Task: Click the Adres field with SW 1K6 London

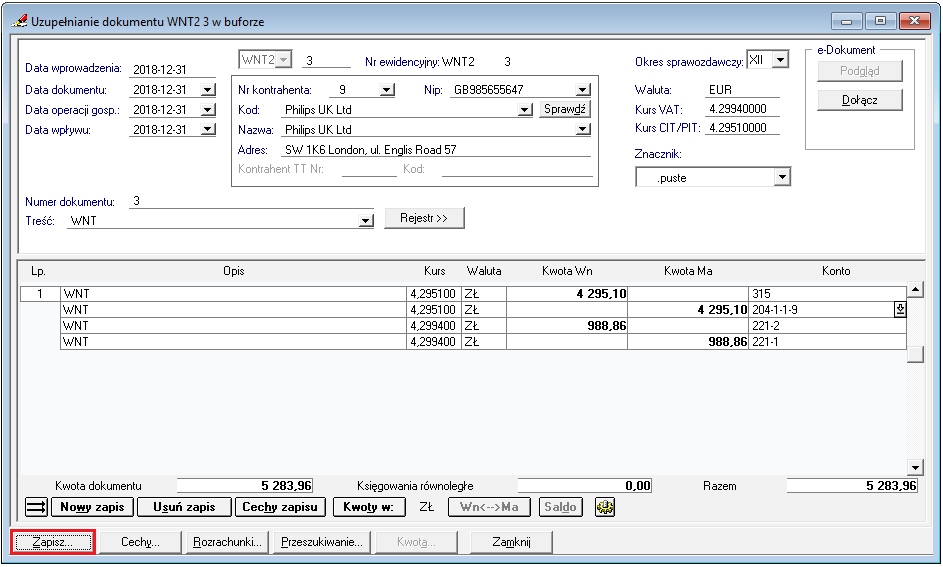Action: point(436,150)
